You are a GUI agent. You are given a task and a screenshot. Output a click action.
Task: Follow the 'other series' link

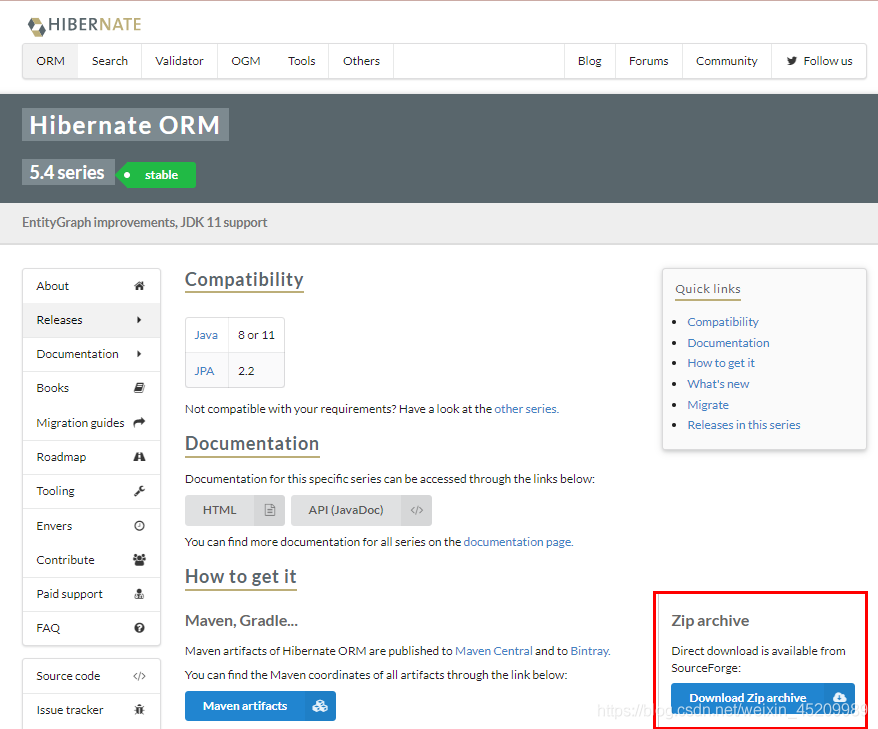526,409
